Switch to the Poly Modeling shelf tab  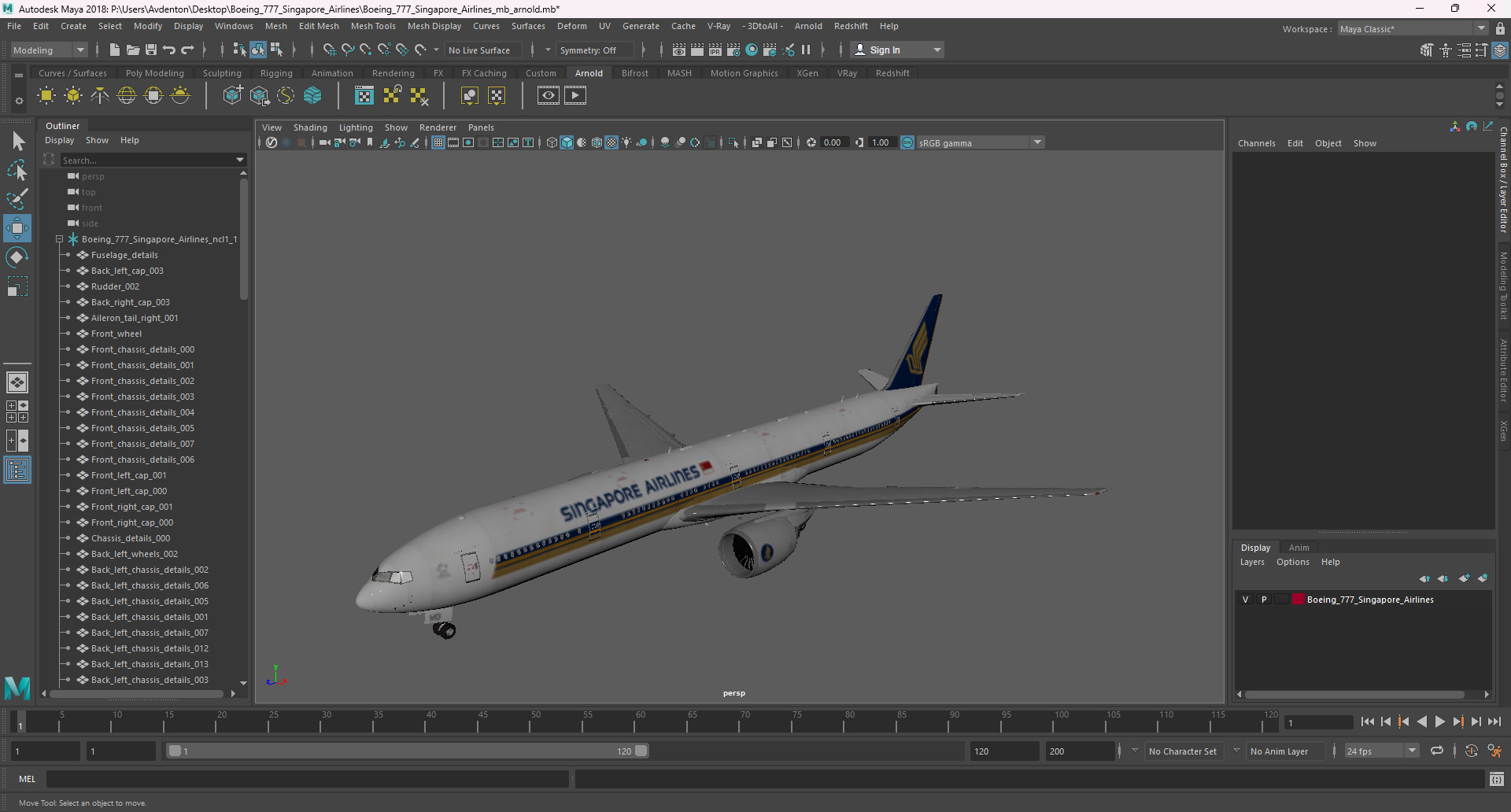click(155, 73)
